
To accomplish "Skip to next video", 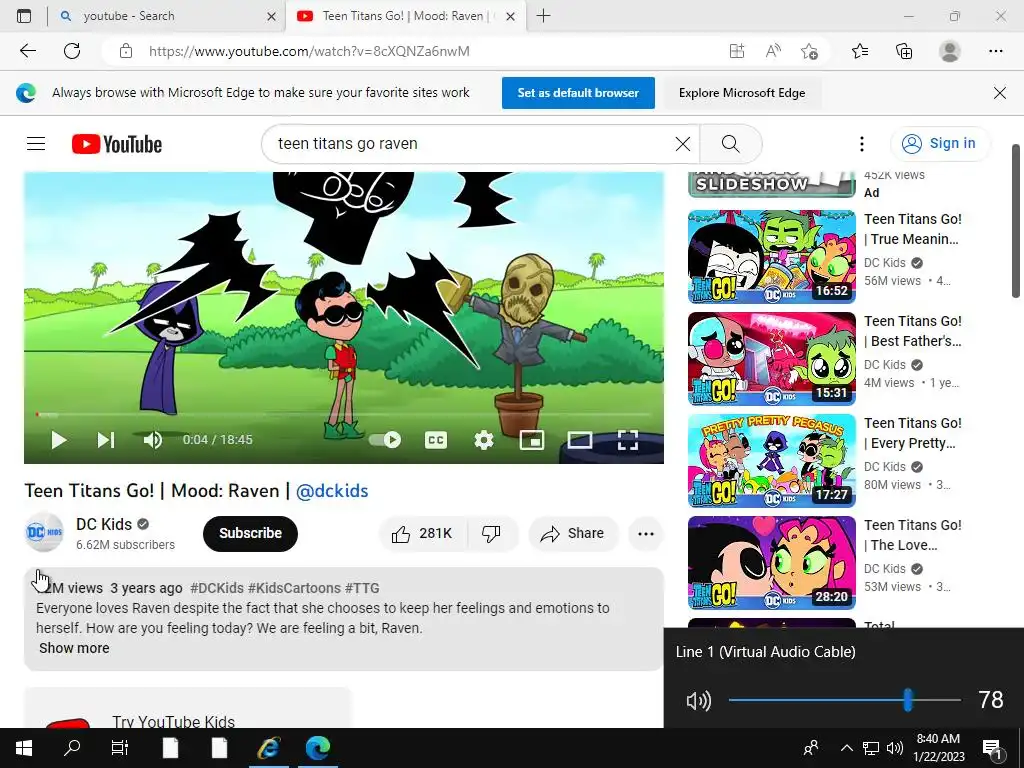I will click(106, 440).
